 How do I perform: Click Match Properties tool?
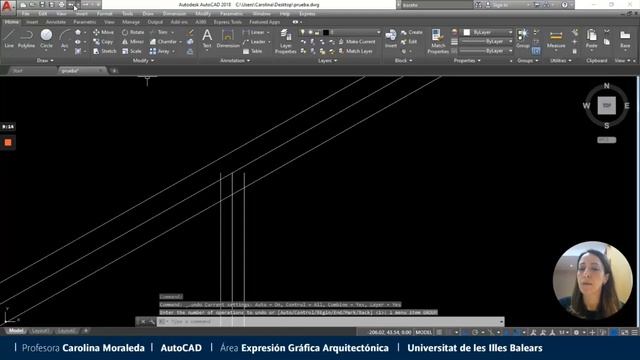[x=438, y=41]
